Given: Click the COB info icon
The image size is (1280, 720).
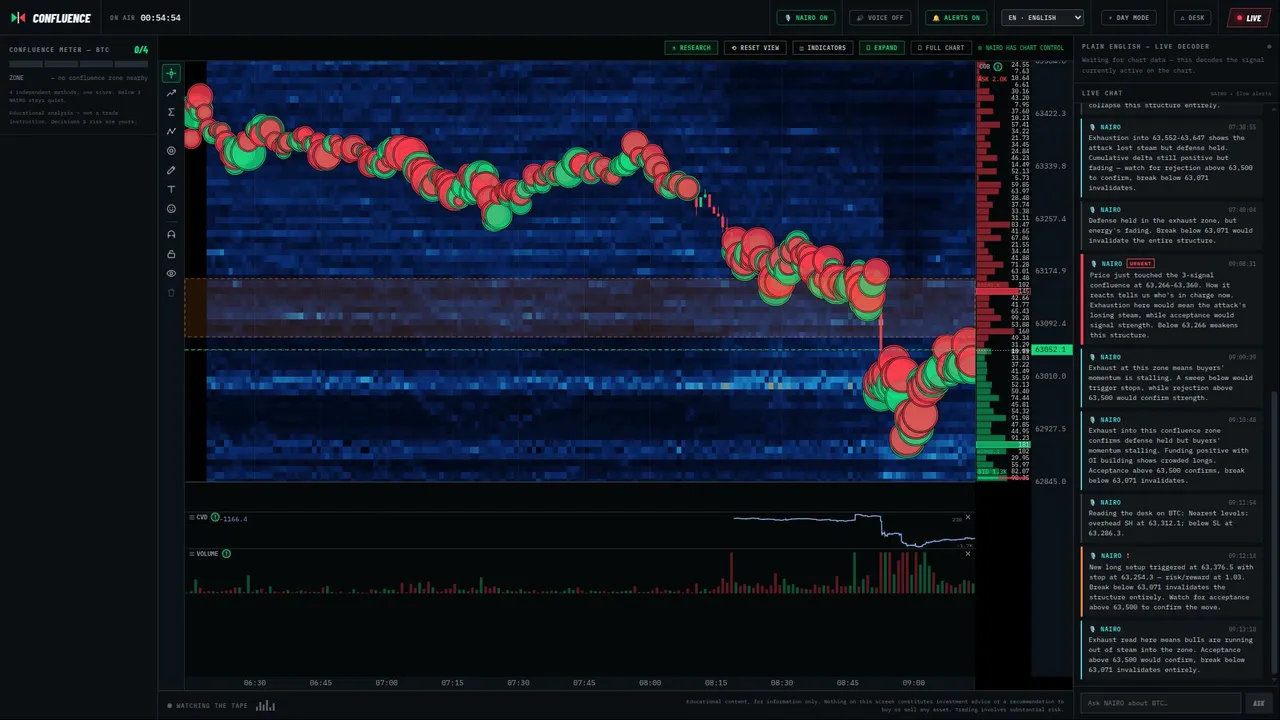Looking at the screenshot, I should pos(998,66).
